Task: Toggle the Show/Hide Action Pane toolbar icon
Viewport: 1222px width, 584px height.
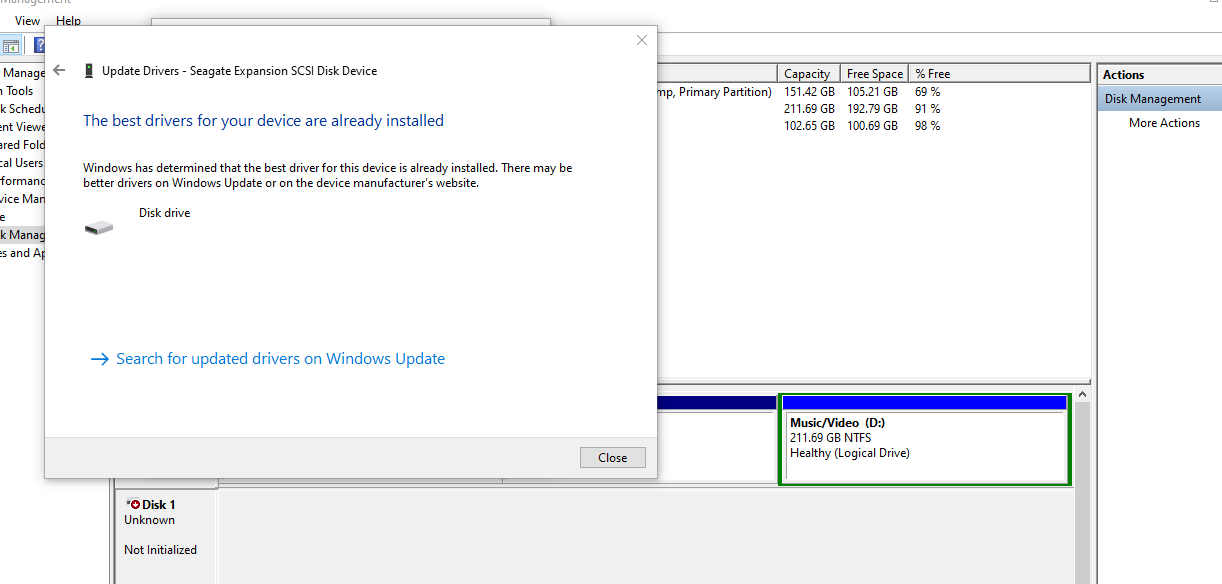Action: coord(11,45)
